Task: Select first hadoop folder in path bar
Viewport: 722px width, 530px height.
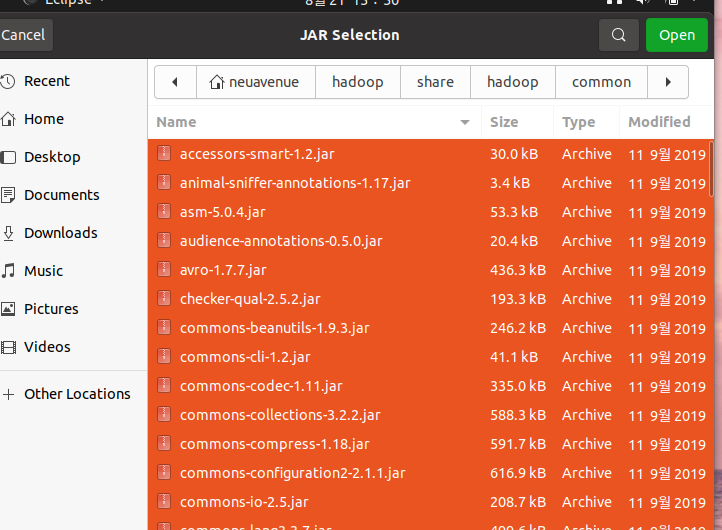Action: pos(358,82)
